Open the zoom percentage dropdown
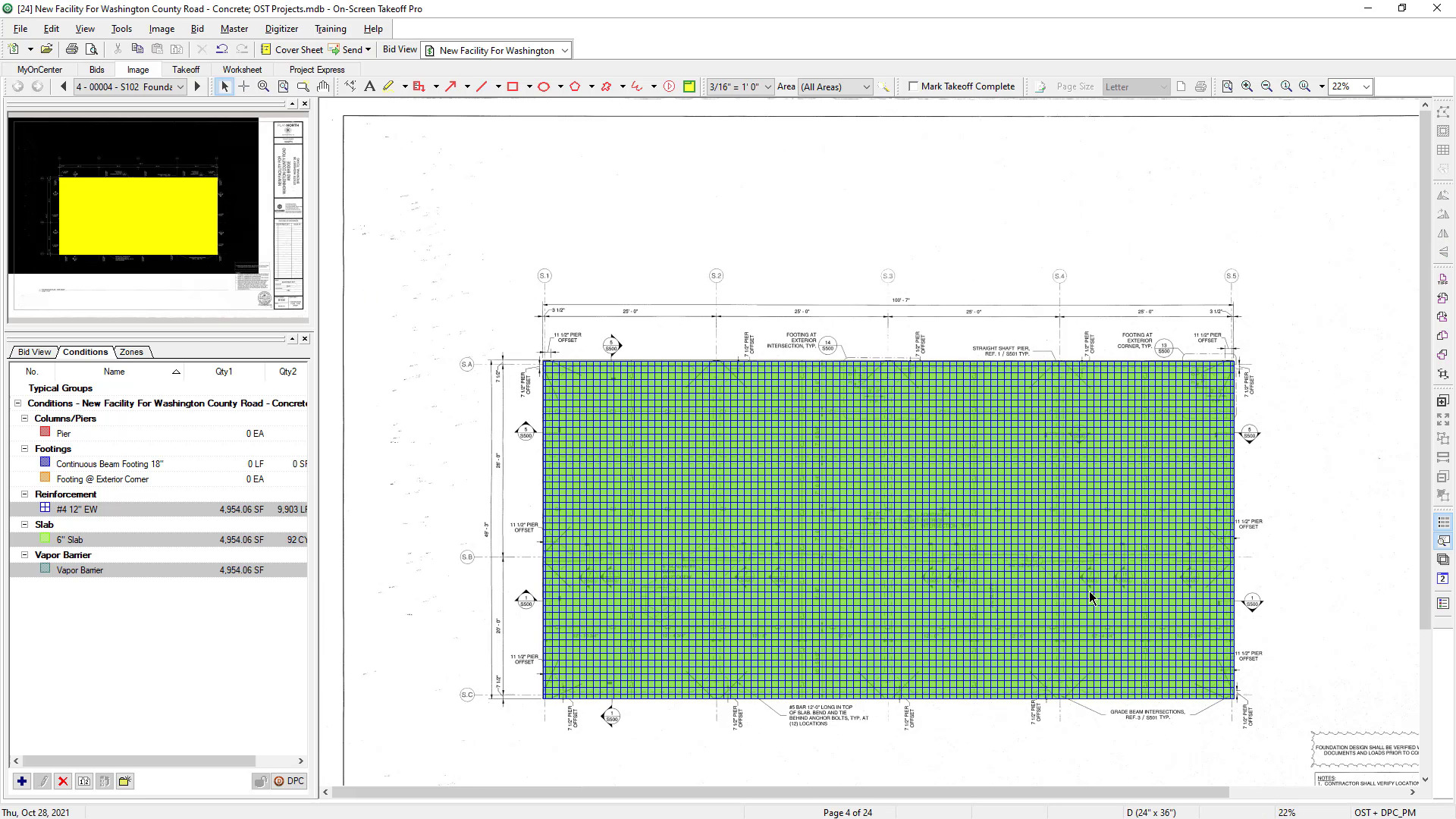The height and width of the screenshot is (819, 1456). [x=1366, y=86]
